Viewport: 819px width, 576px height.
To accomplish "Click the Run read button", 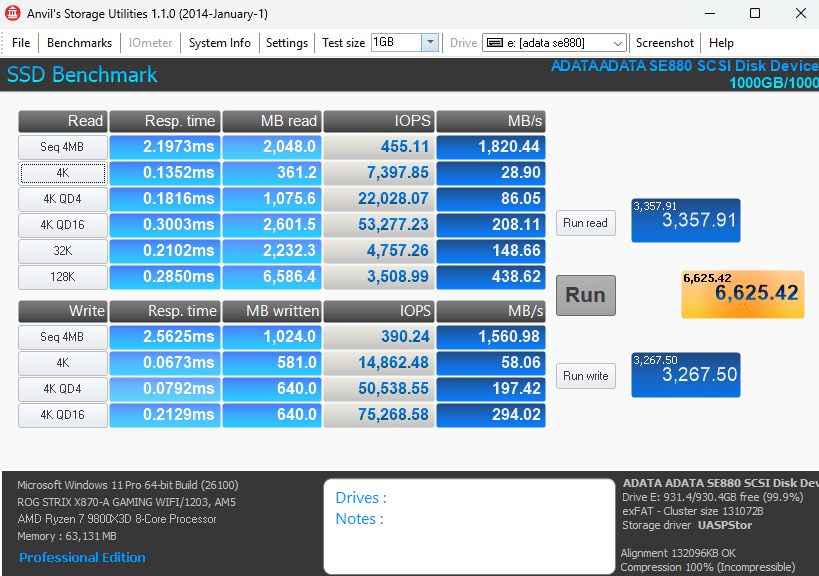I will [585, 223].
